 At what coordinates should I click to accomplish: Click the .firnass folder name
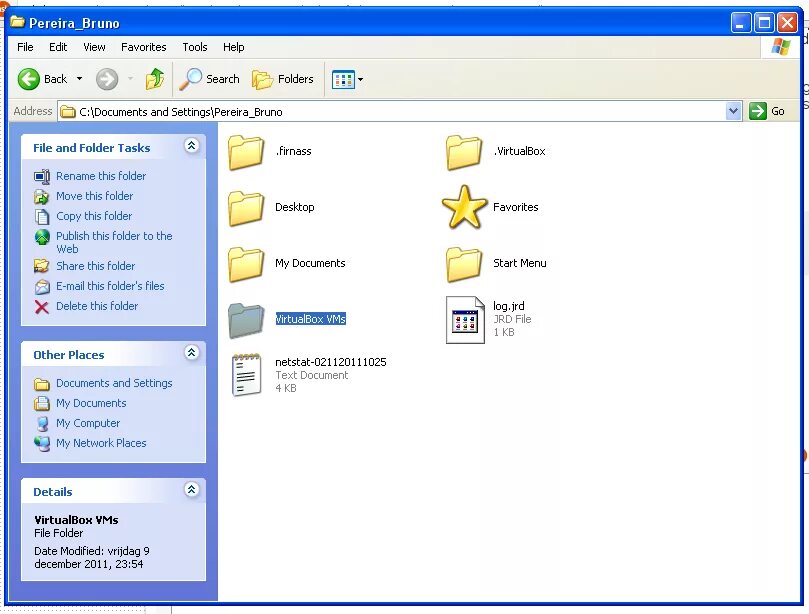294,151
